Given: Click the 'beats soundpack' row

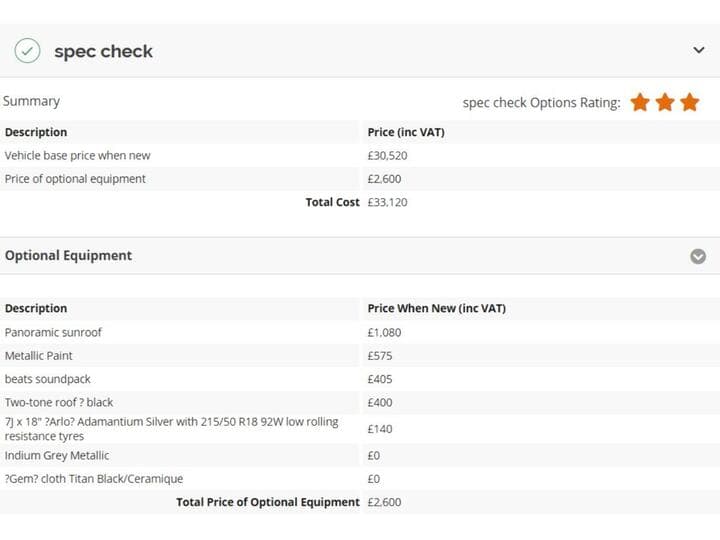Looking at the screenshot, I should [x=360, y=379].
